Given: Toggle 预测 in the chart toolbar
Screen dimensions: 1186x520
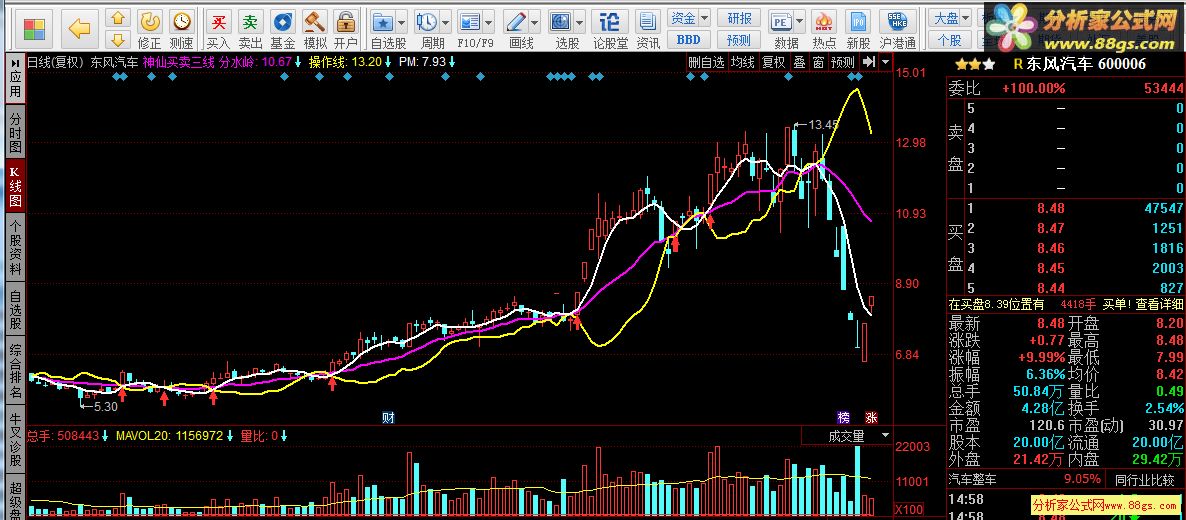Looking at the screenshot, I should click(843, 62).
